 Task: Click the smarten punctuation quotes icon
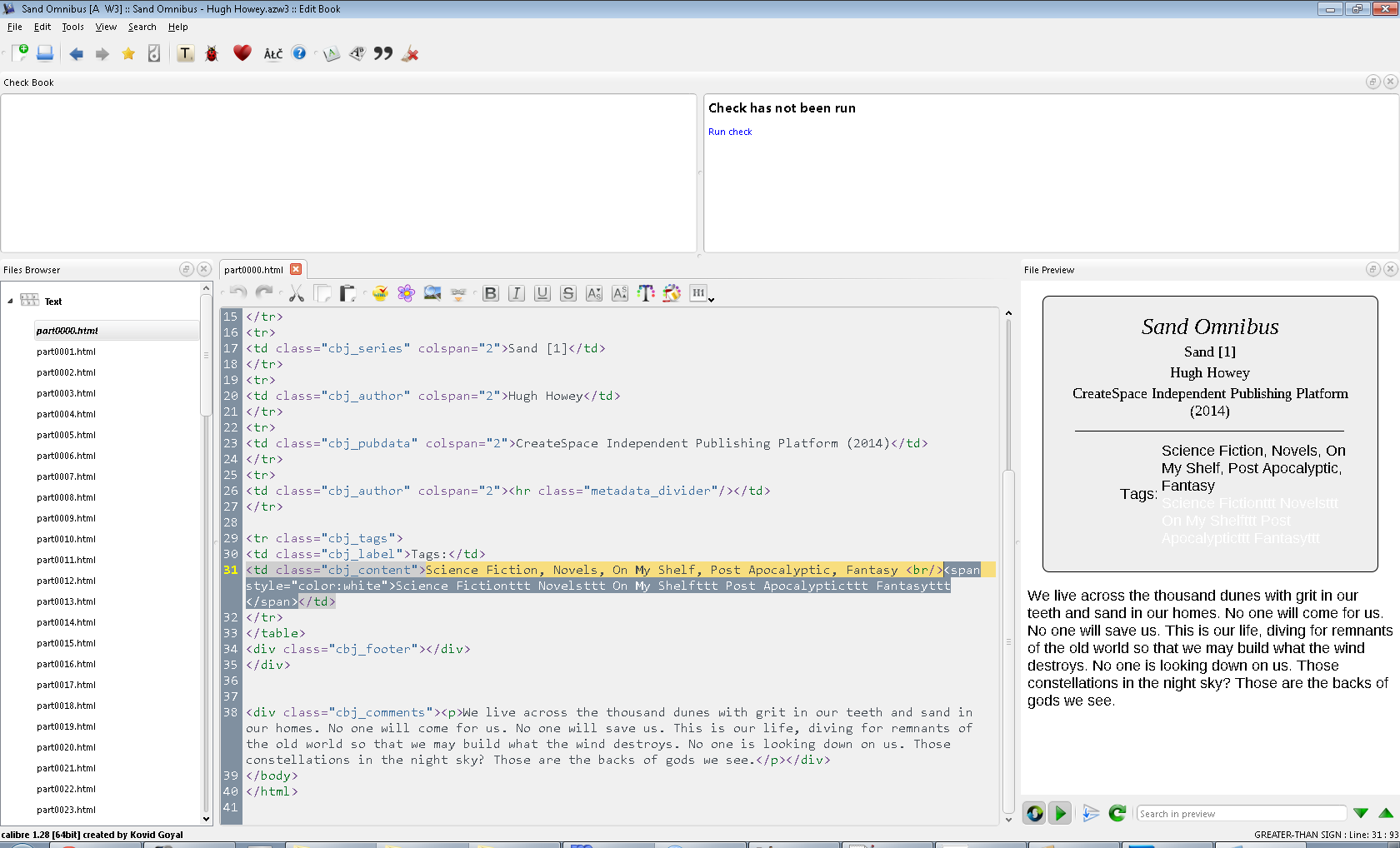(x=383, y=53)
